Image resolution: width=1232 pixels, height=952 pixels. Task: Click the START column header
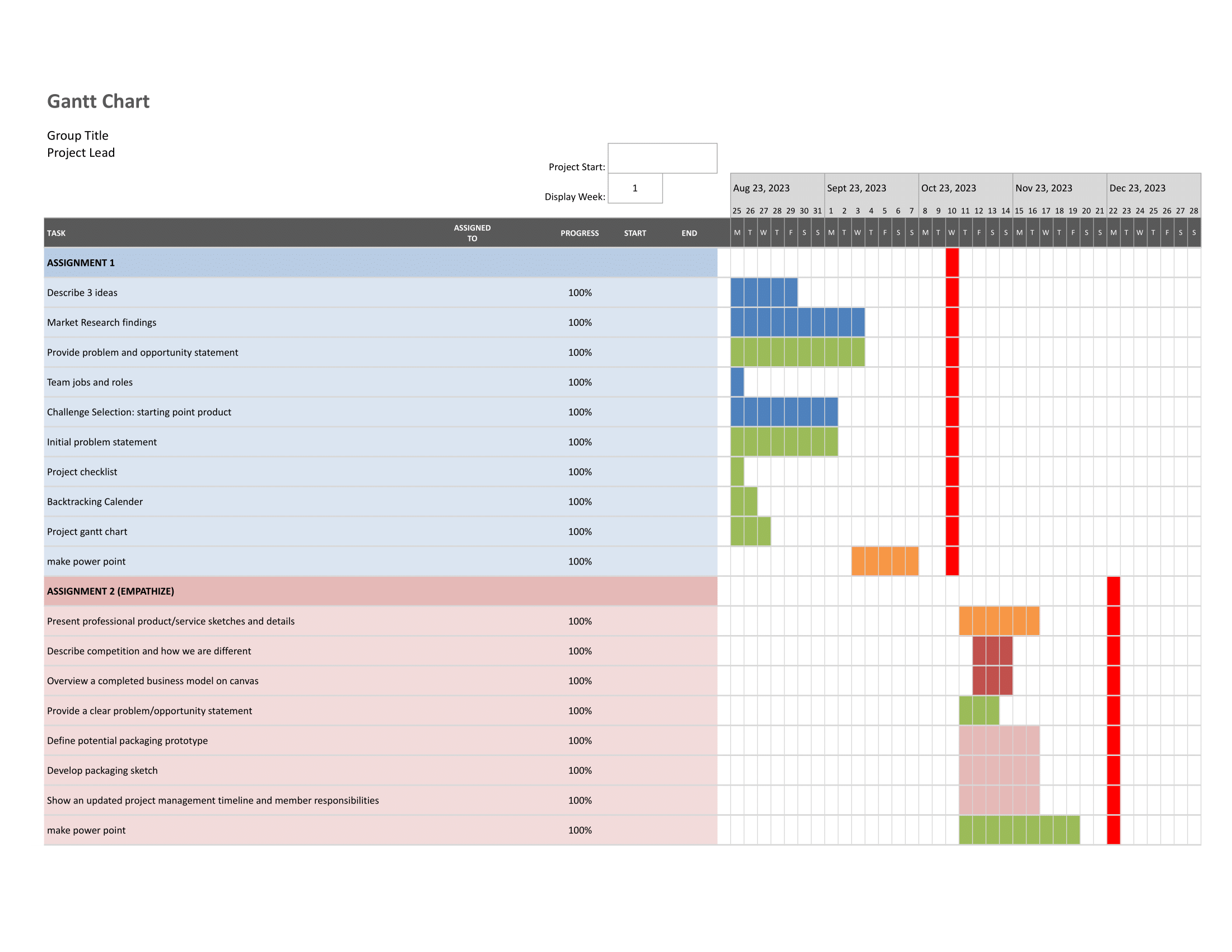point(634,233)
